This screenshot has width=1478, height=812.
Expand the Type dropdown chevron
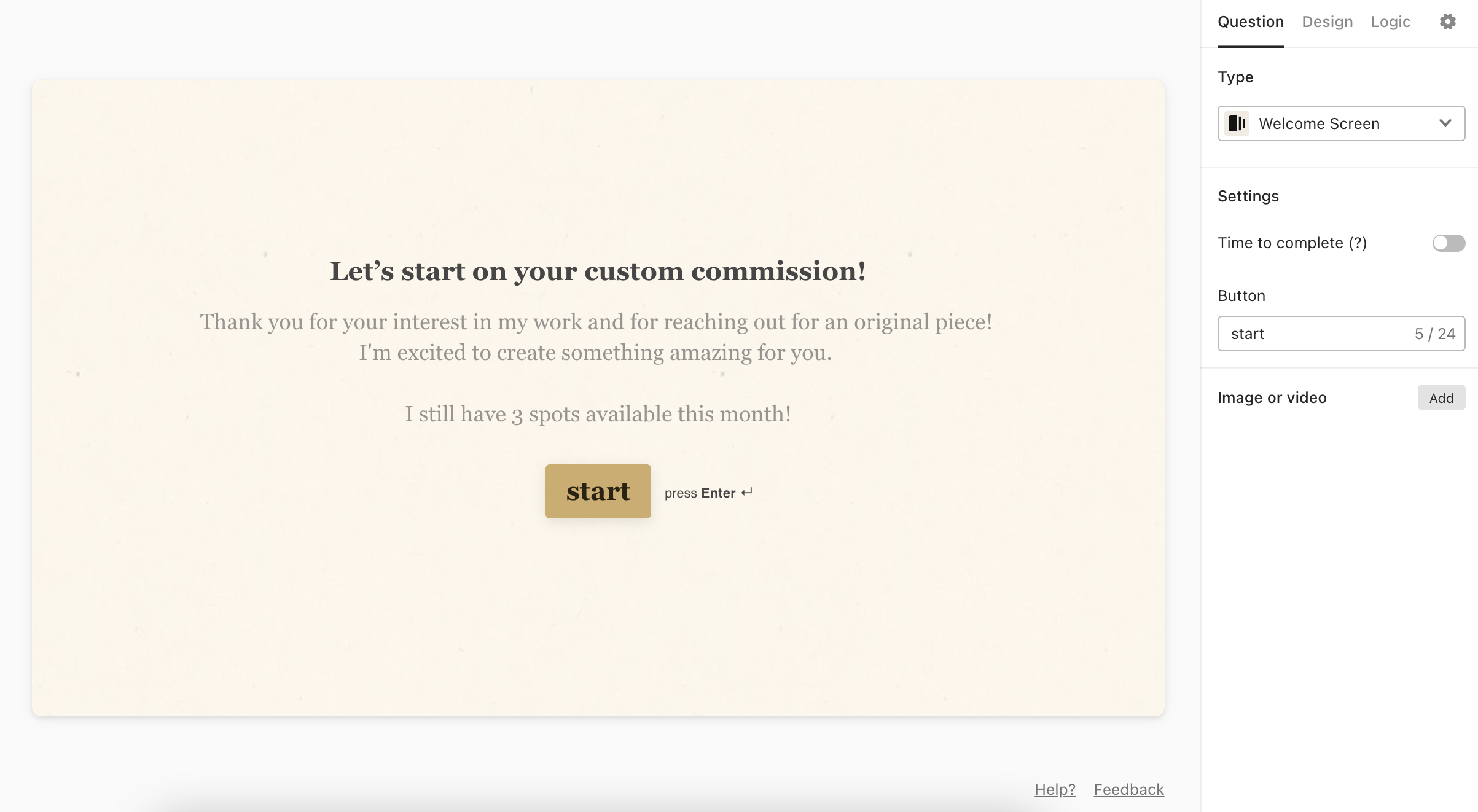coord(1445,123)
